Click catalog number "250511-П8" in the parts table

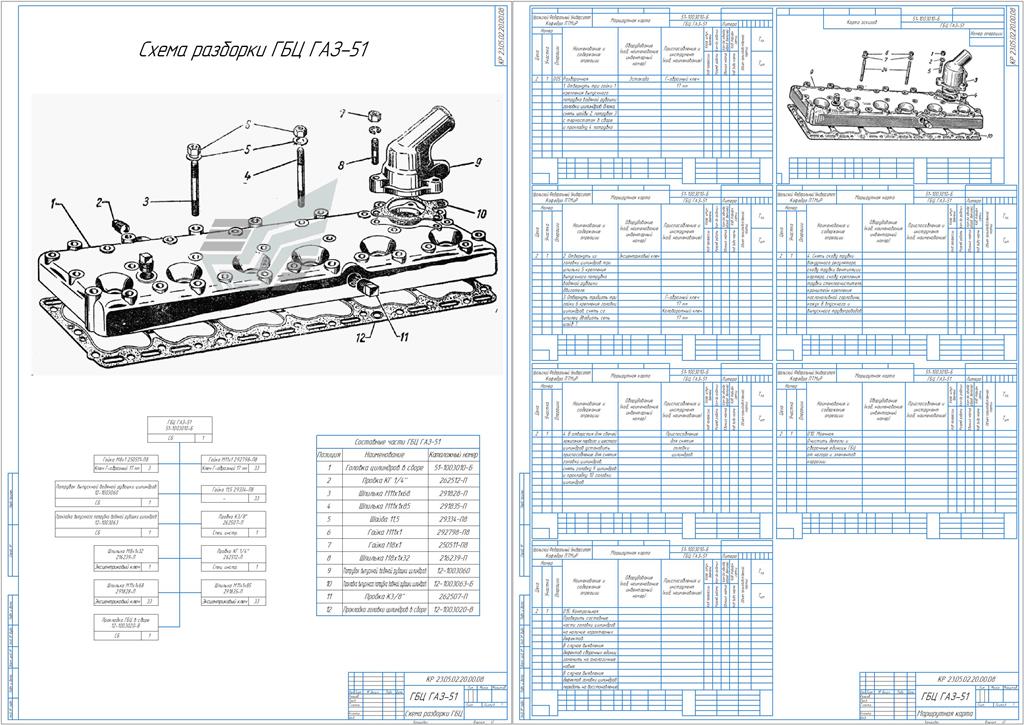(x=454, y=545)
